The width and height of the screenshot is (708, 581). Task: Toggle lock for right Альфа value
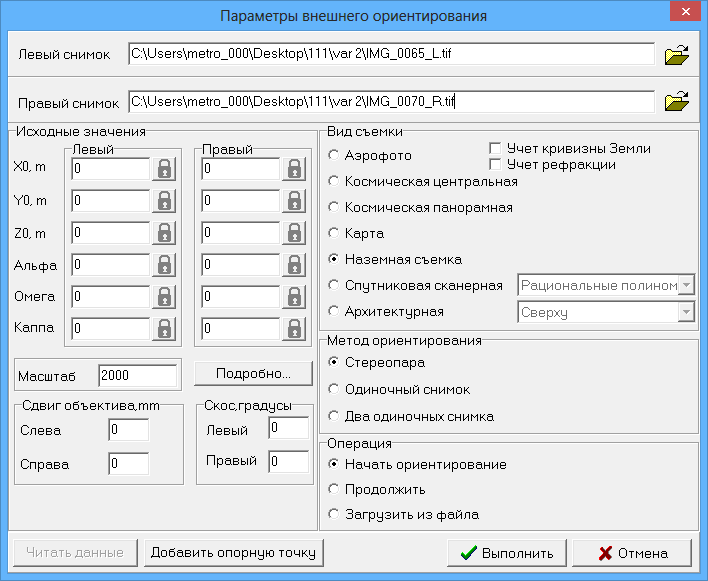(x=294, y=265)
